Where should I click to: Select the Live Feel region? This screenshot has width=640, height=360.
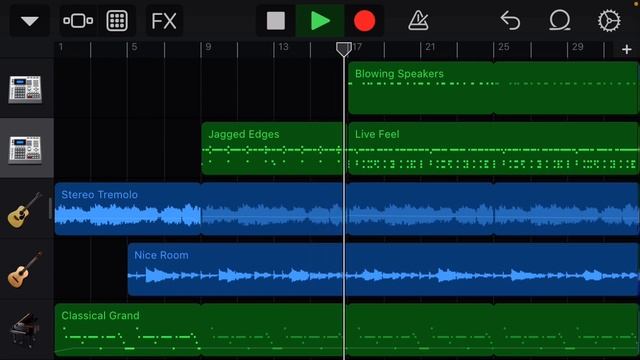pos(494,148)
